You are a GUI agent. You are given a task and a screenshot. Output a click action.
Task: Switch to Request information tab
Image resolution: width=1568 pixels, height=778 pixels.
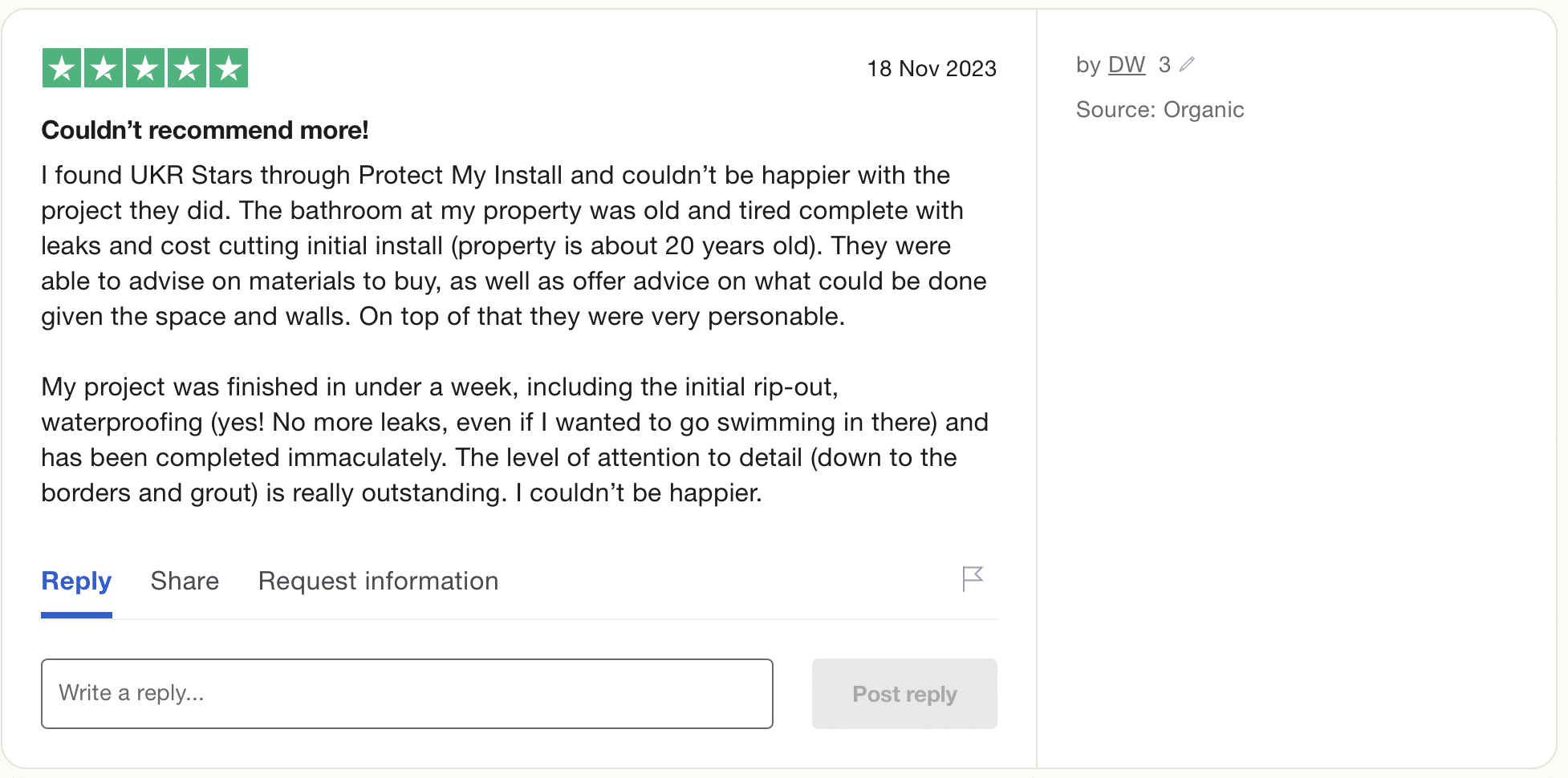(378, 581)
